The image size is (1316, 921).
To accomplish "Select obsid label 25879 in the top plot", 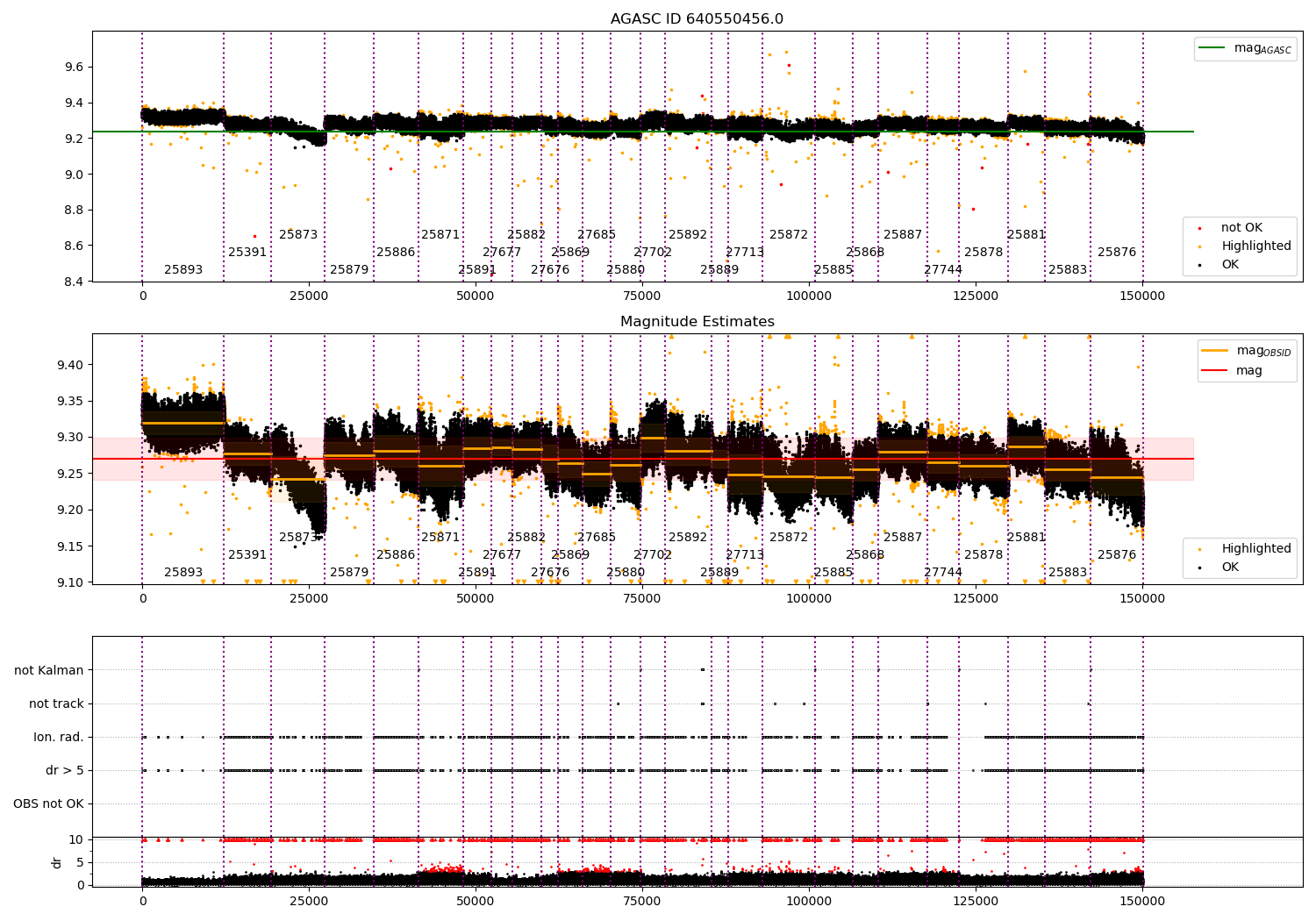I will click(x=349, y=269).
